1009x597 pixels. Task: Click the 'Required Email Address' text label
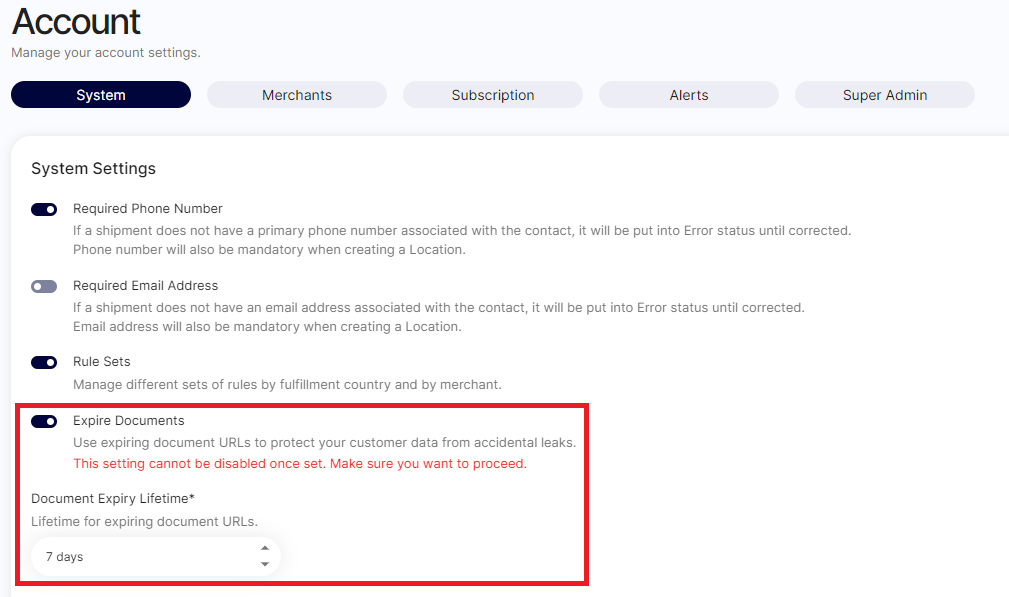(x=145, y=285)
